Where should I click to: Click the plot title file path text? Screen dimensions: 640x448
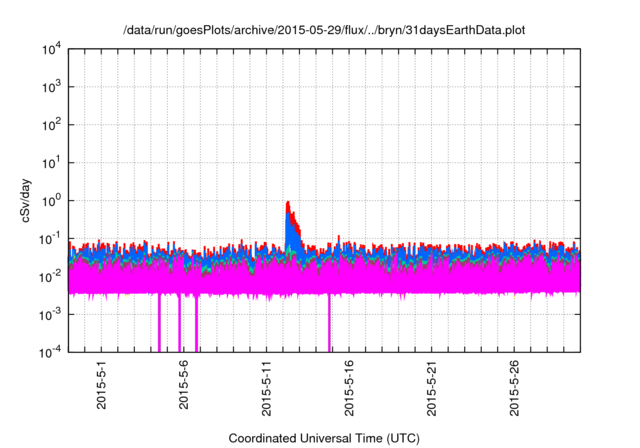point(324,30)
